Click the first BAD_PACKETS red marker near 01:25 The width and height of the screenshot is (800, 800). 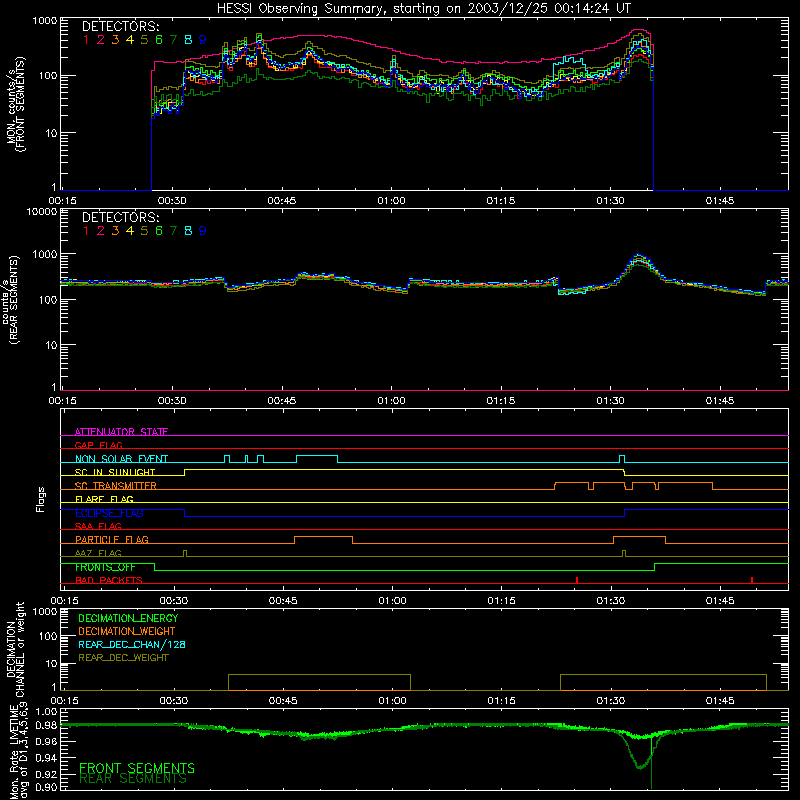(x=577, y=580)
